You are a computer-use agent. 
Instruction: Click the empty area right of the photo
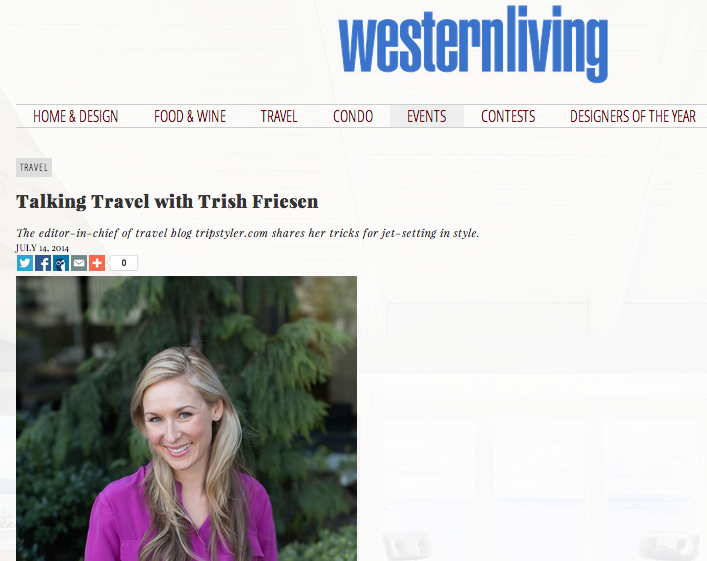(x=532, y=419)
